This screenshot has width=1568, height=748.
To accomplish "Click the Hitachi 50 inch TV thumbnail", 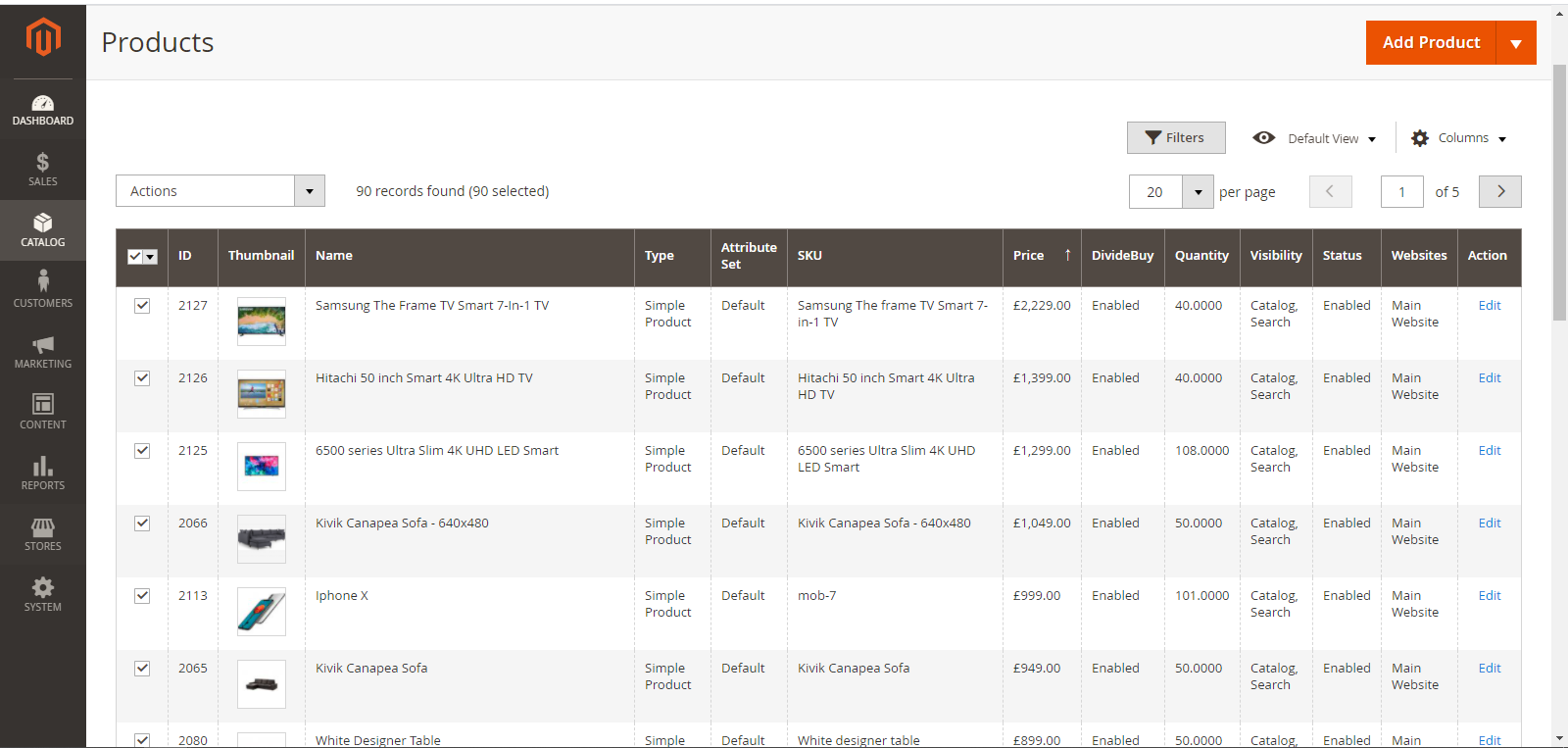I will (262, 394).
